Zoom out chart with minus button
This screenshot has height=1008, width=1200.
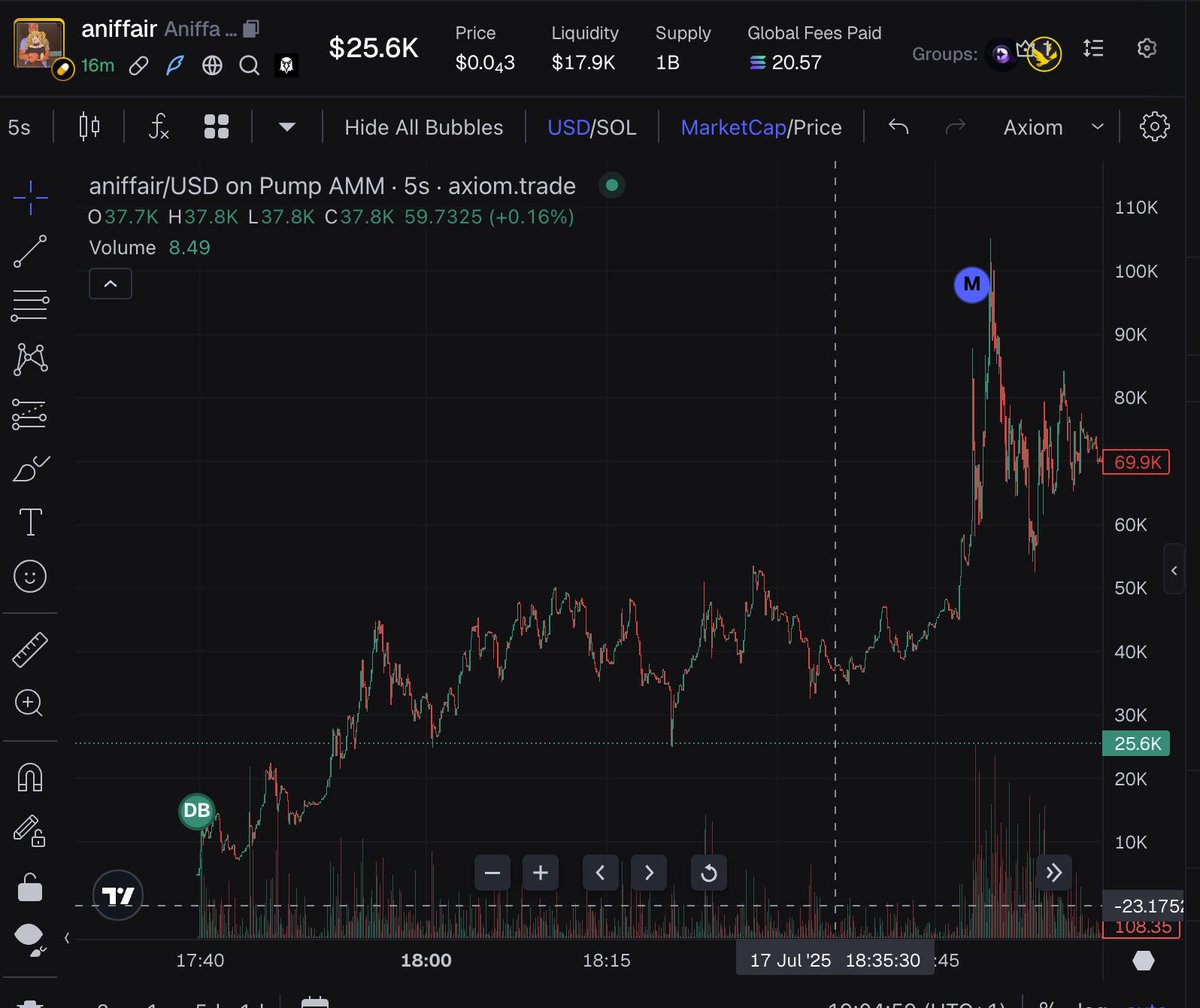click(x=492, y=873)
